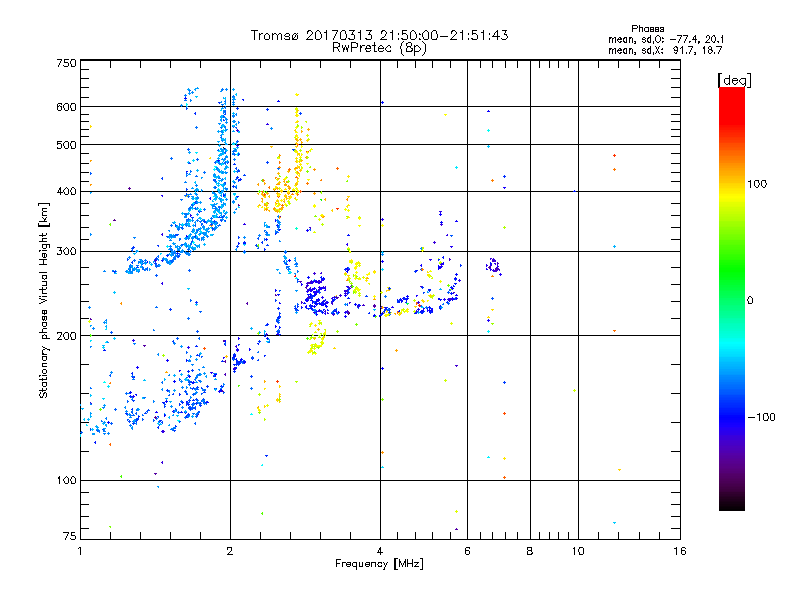The image size is (800, 600).
Task: Select the "mean, sd,O: -77.4, 20.1" line
Action: 666,39
